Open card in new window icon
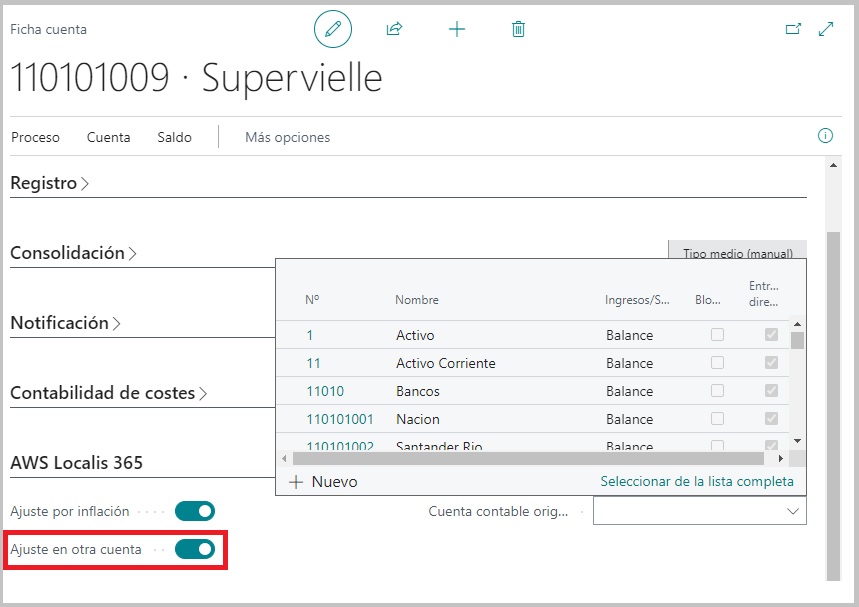 793,29
